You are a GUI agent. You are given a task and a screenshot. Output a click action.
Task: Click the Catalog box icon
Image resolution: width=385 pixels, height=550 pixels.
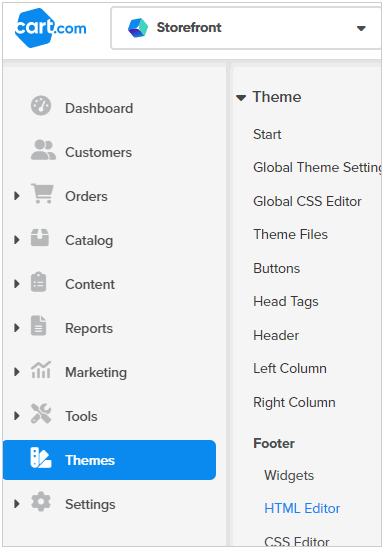(x=40, y=237)
